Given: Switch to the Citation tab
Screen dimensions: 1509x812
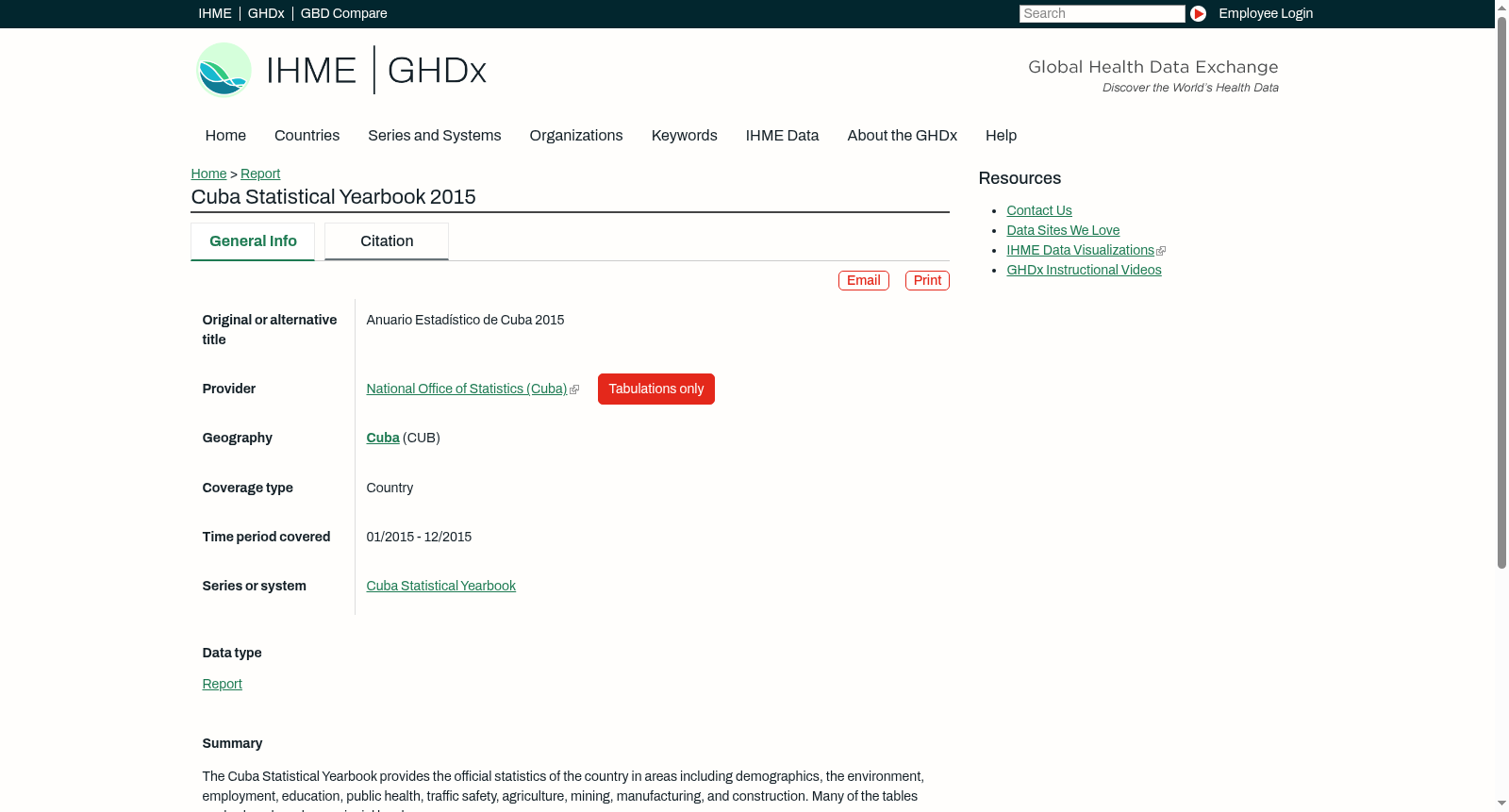Looking at the screenshot, I should 387,241.
